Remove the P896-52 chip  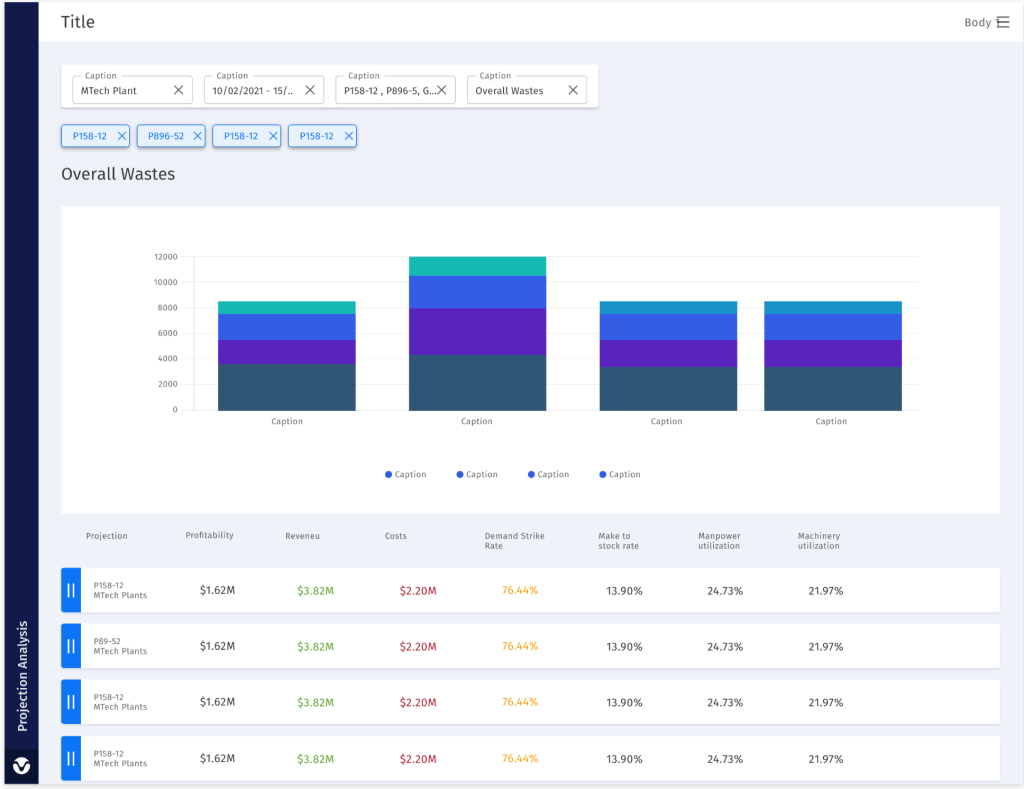[197, 136]
